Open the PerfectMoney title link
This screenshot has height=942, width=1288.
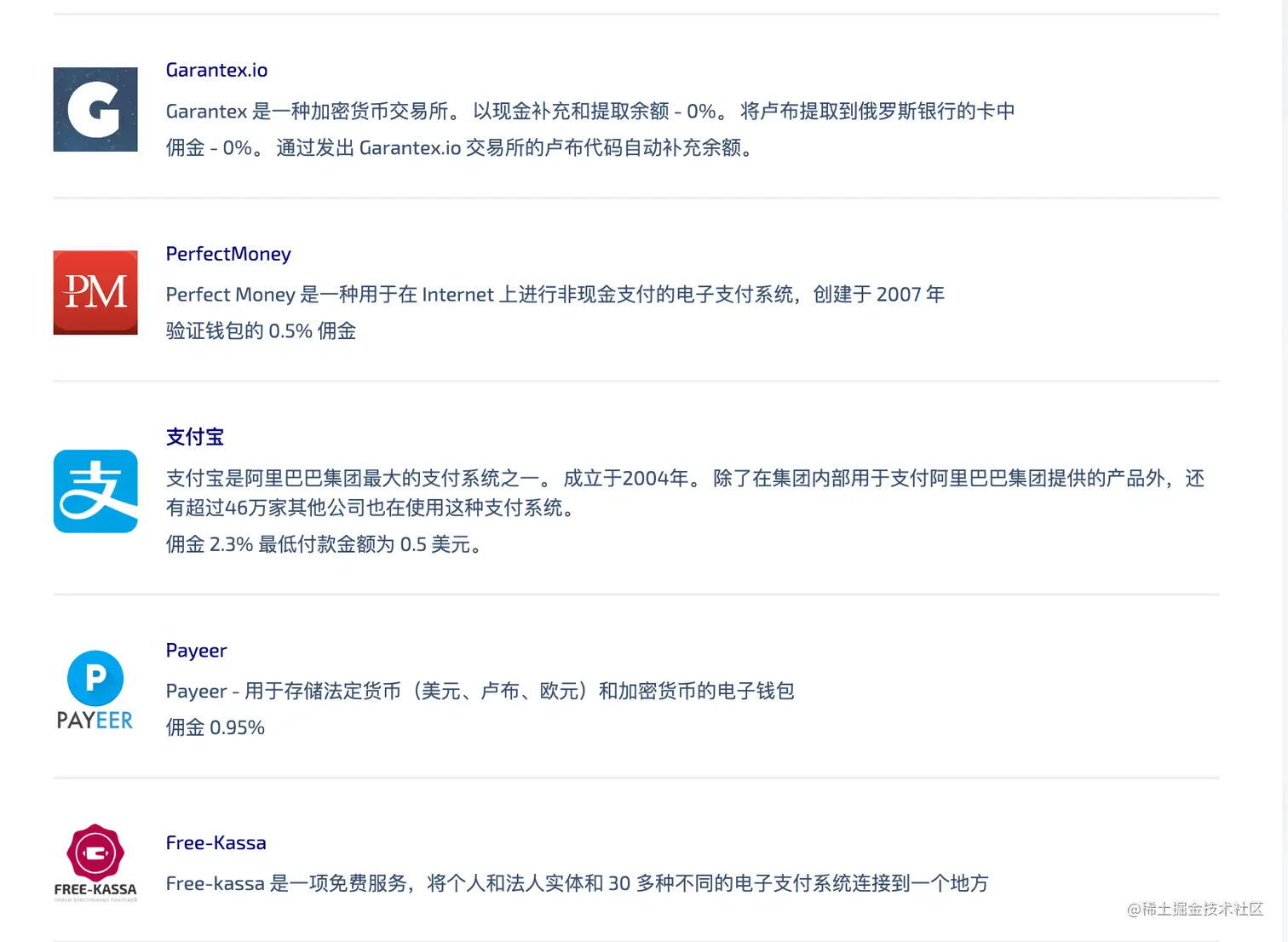click(x=228, y=254)
